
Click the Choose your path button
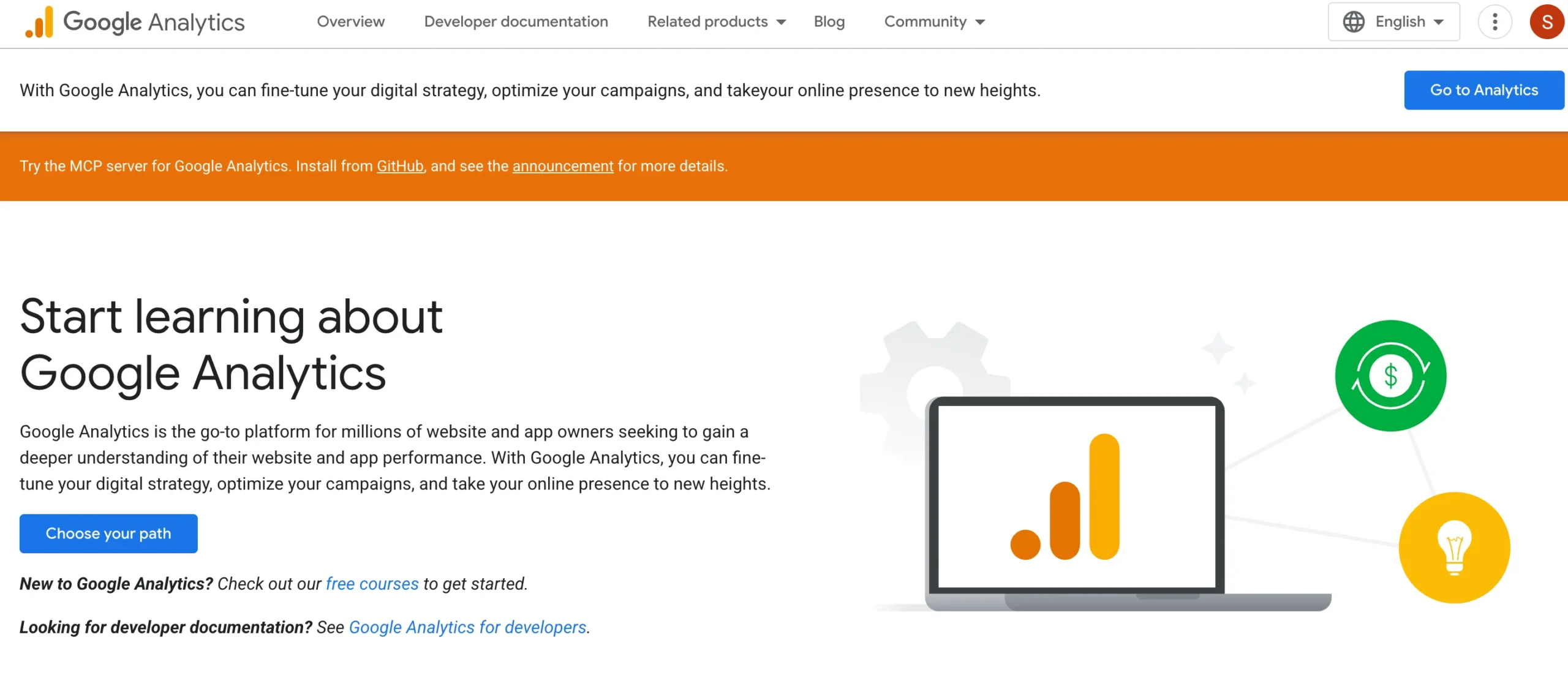pyautogui.click(x=108, y=533)
